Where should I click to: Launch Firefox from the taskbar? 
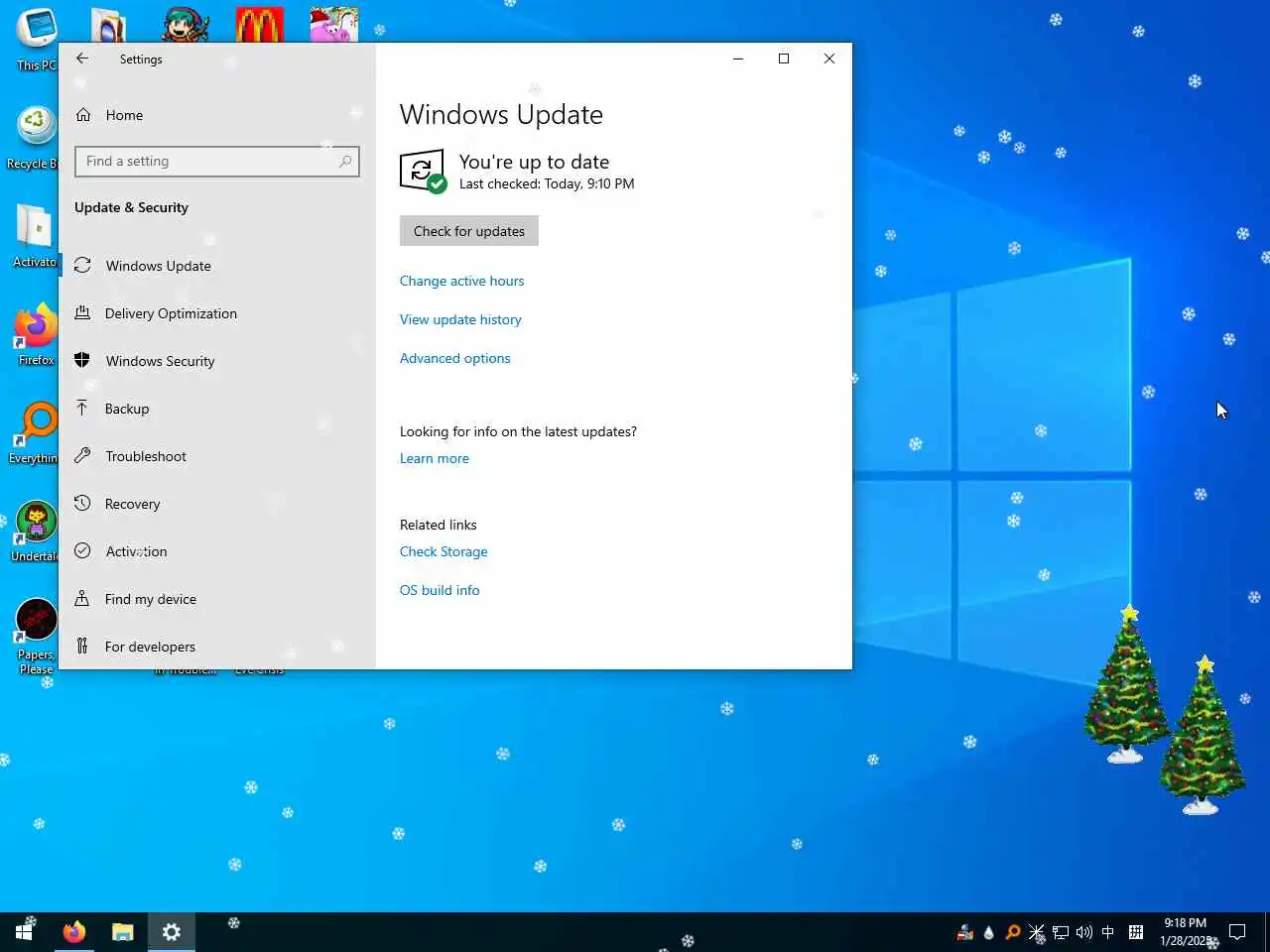pyautogui.click(x=73, y=932)
